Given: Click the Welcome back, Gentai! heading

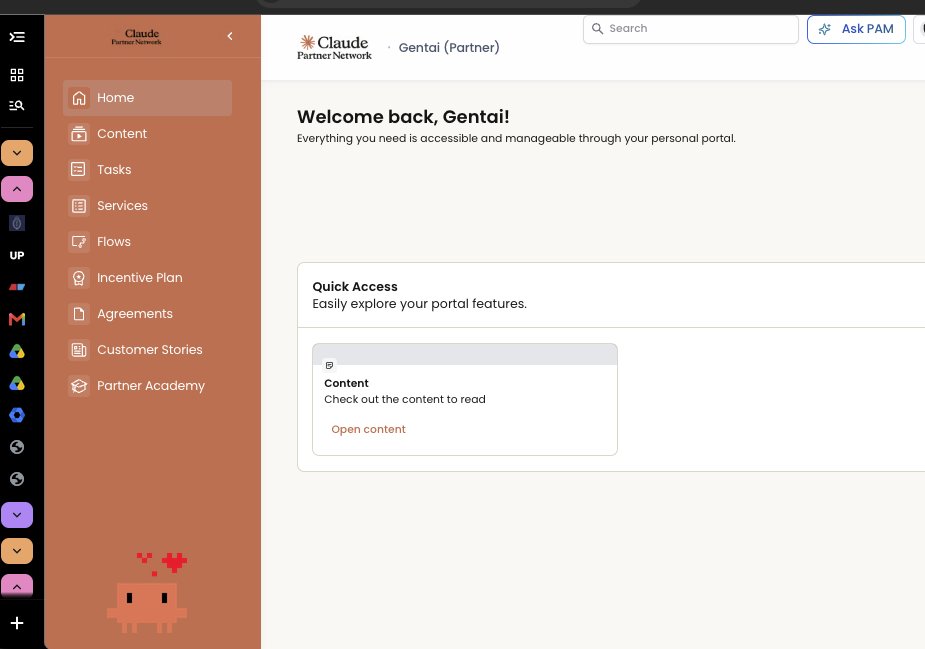Looking at the screenshot, I should 403,117.
